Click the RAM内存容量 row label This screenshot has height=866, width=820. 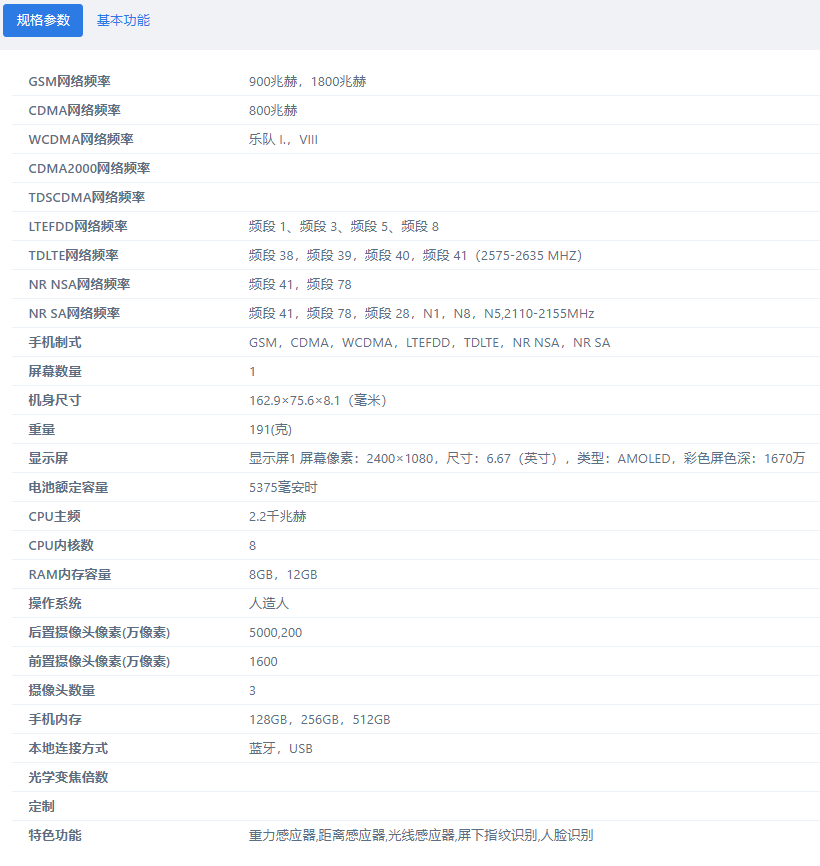[x=70, y=575]
